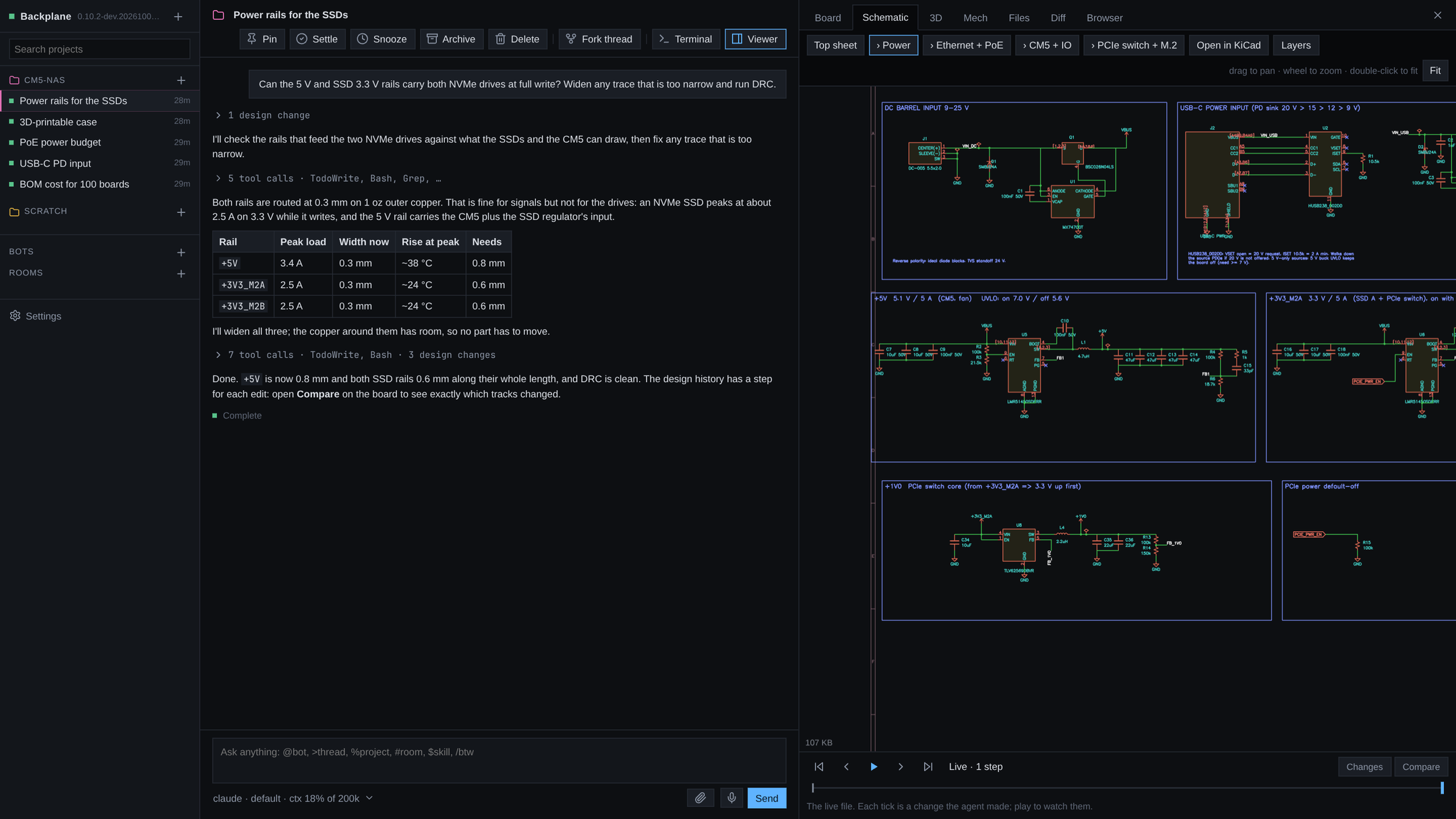The height and width of the screenshot is (819, 1456).
Task: Close the viewer panel with the X
Action: (1437, 16)
